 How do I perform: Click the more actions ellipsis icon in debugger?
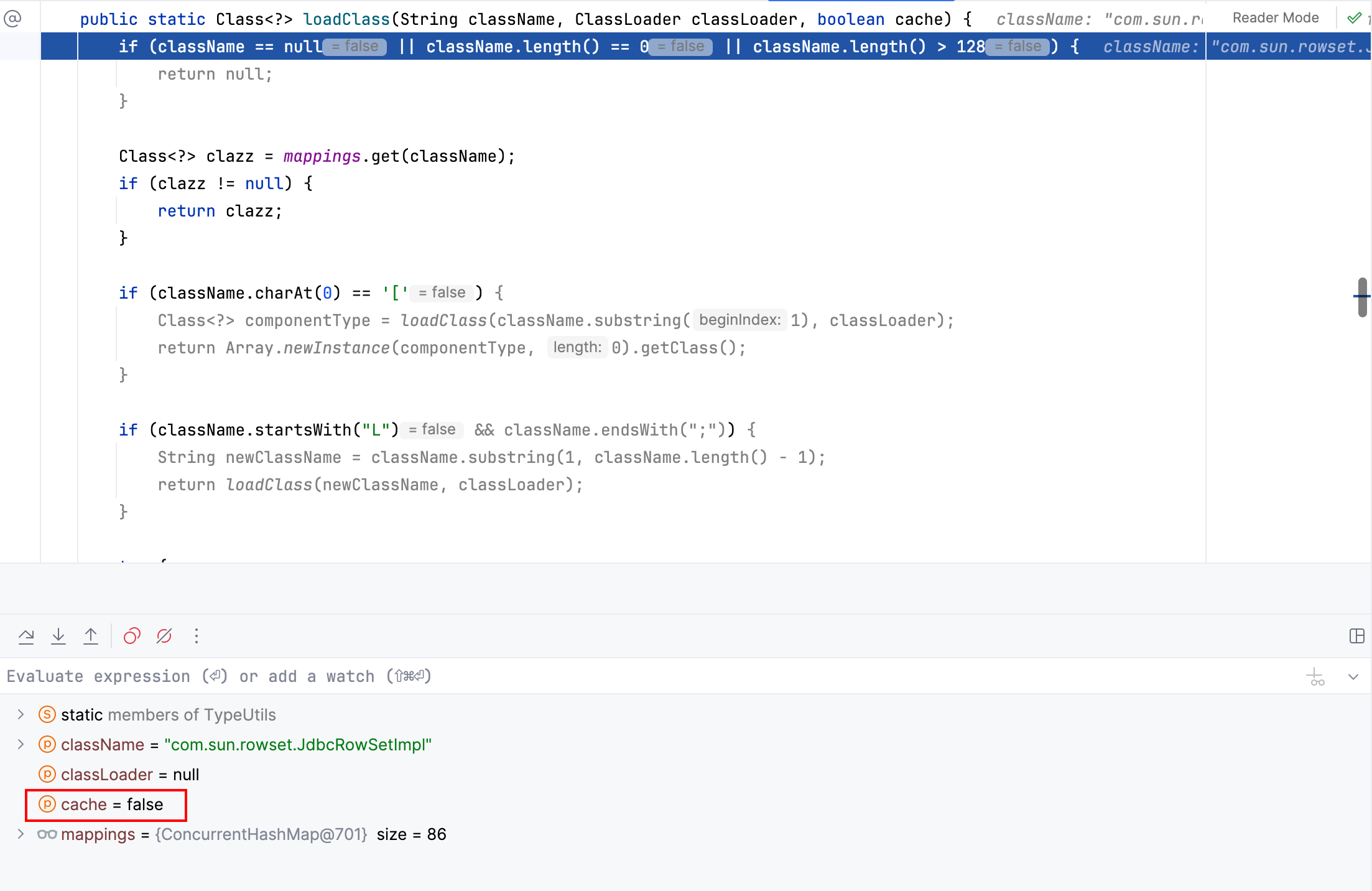(x=196, y=635)
